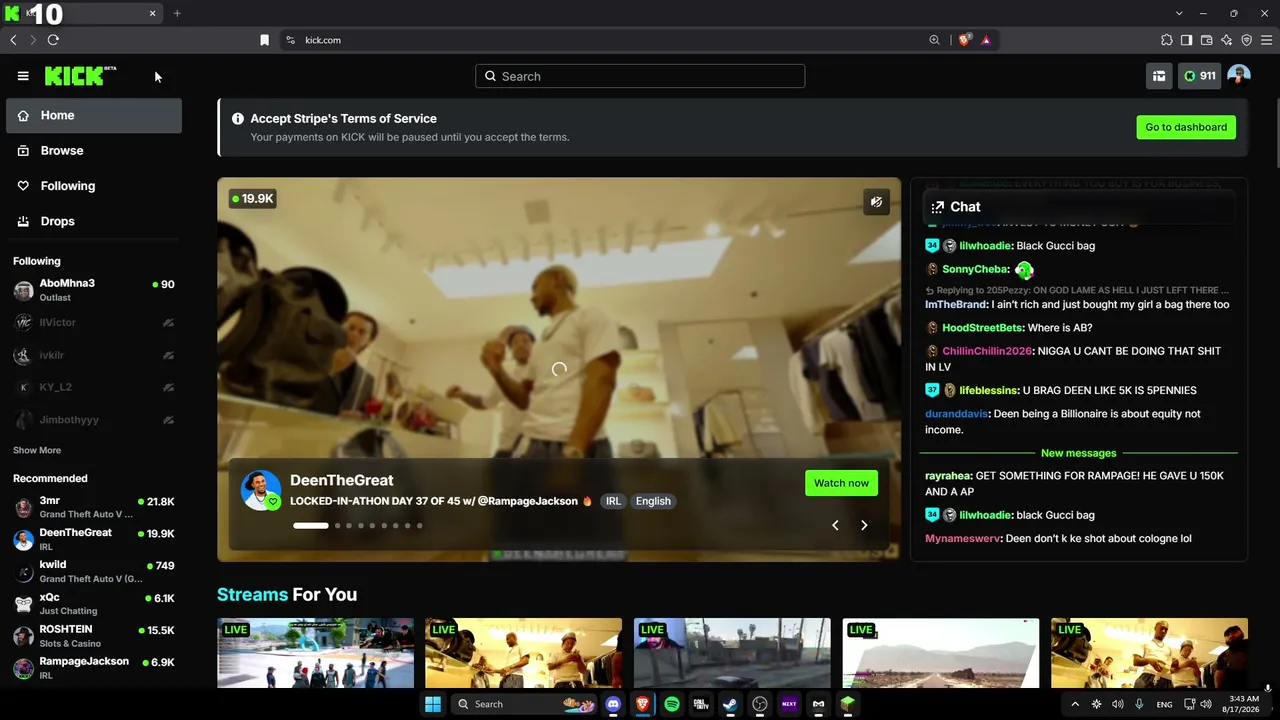
Task: Reload the page with the browser refresh icon
Action: tap(53, 40)
